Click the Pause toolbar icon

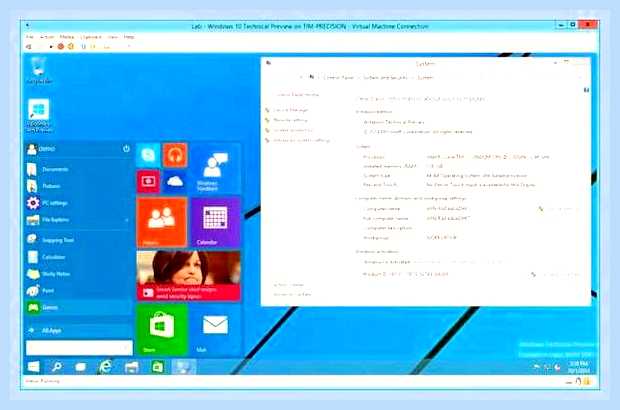point(83,47)
